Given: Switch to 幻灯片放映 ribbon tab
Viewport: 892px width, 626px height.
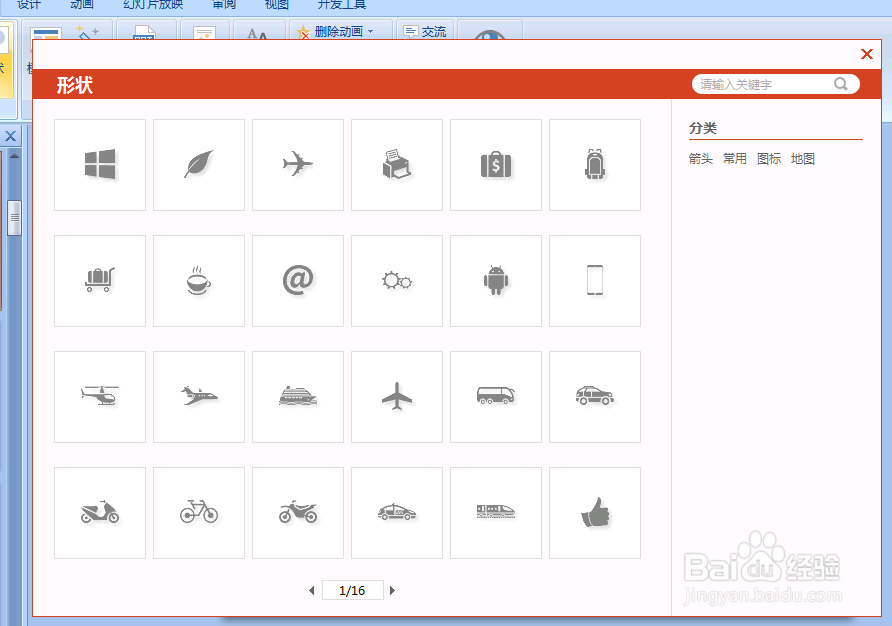Looking at the screenshot, I should (x=153, y=5).
